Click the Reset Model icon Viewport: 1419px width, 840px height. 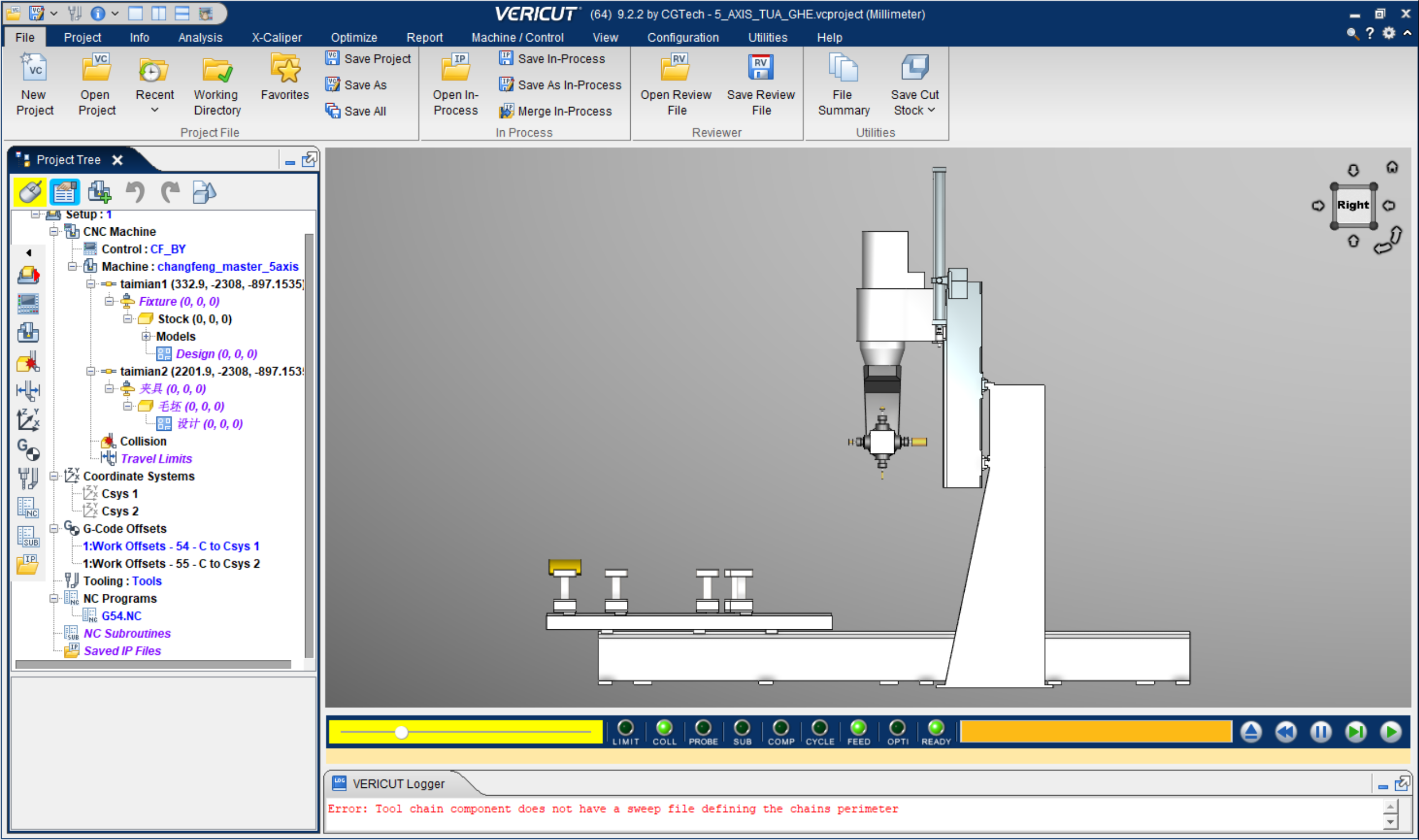[1251, 732]
